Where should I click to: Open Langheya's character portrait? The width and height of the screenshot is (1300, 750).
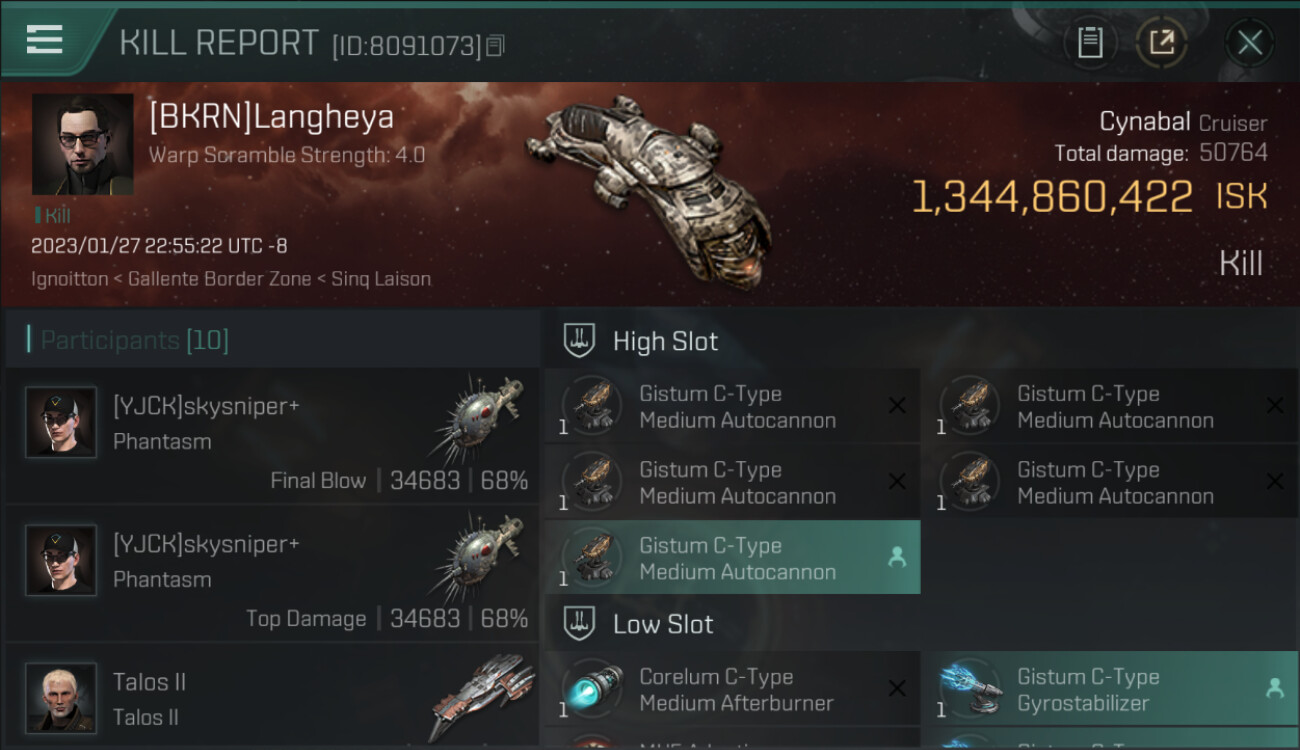(x=82, y=144)
